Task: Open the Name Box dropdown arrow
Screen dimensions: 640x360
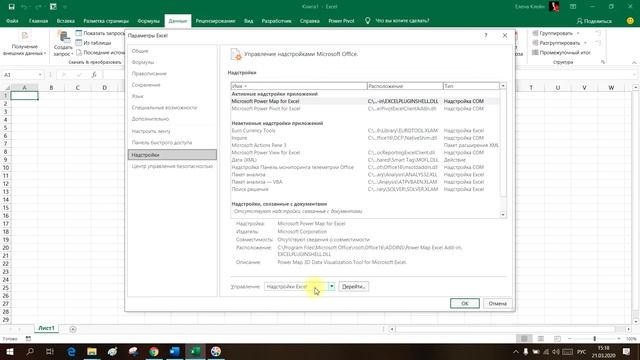Action: (x=40, y=75)
